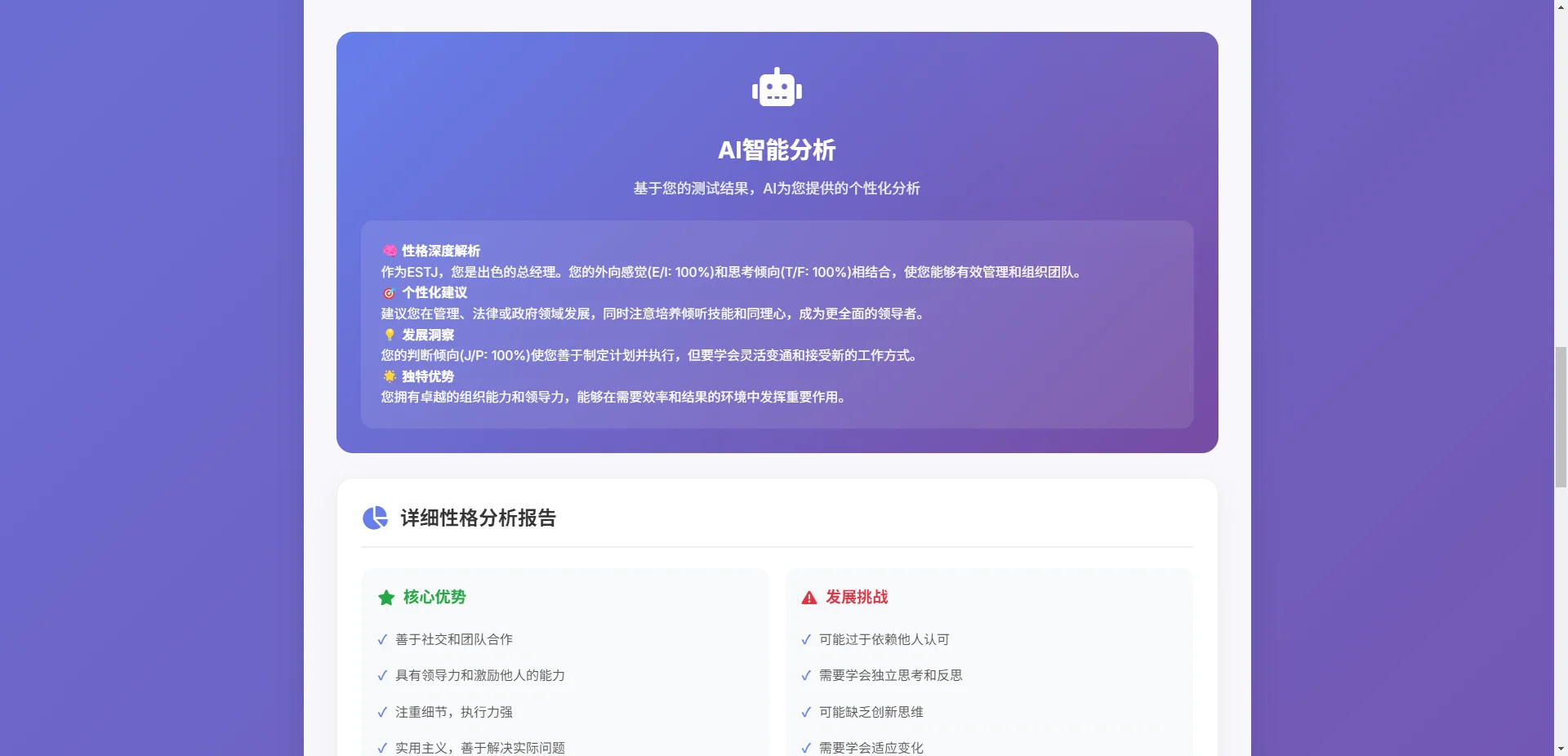
Task: Click the checkmark before 实用主义，善于解决实际问题
Action: click(382, 749)
